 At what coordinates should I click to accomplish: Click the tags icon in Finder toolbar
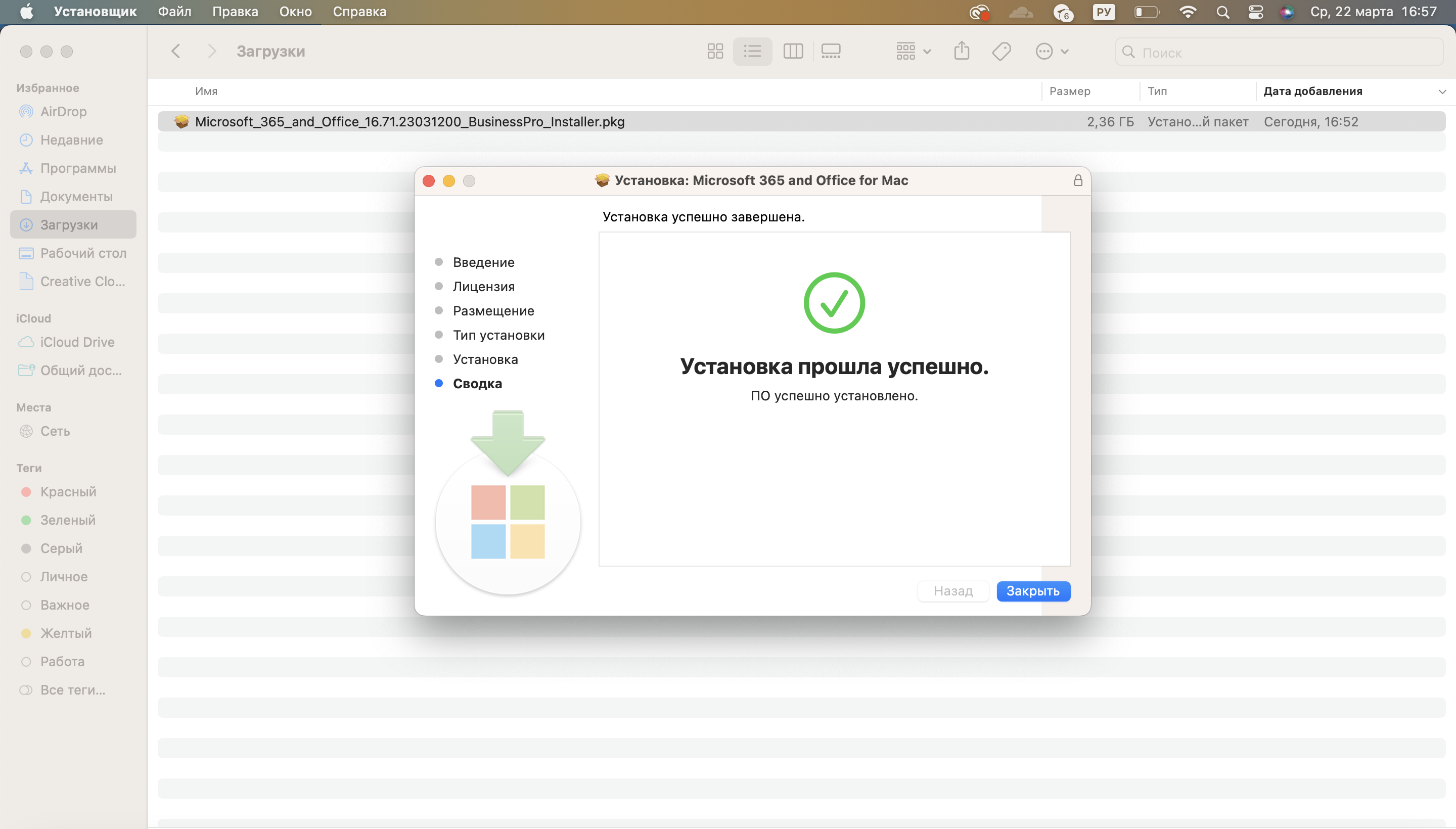point(1002,51)
